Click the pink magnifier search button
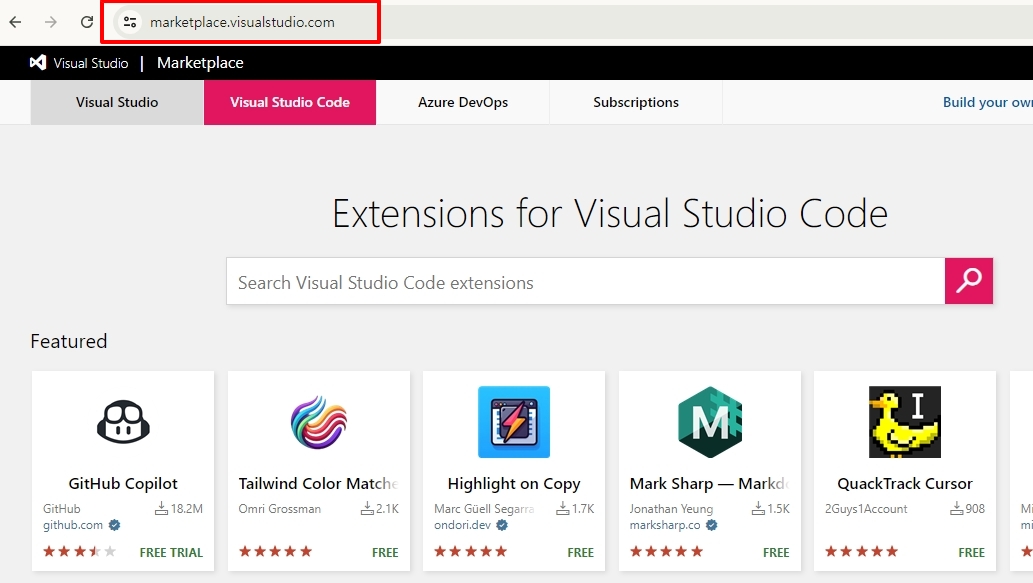The height and width of the screenshot is (583, 1033). click(968, 281)
